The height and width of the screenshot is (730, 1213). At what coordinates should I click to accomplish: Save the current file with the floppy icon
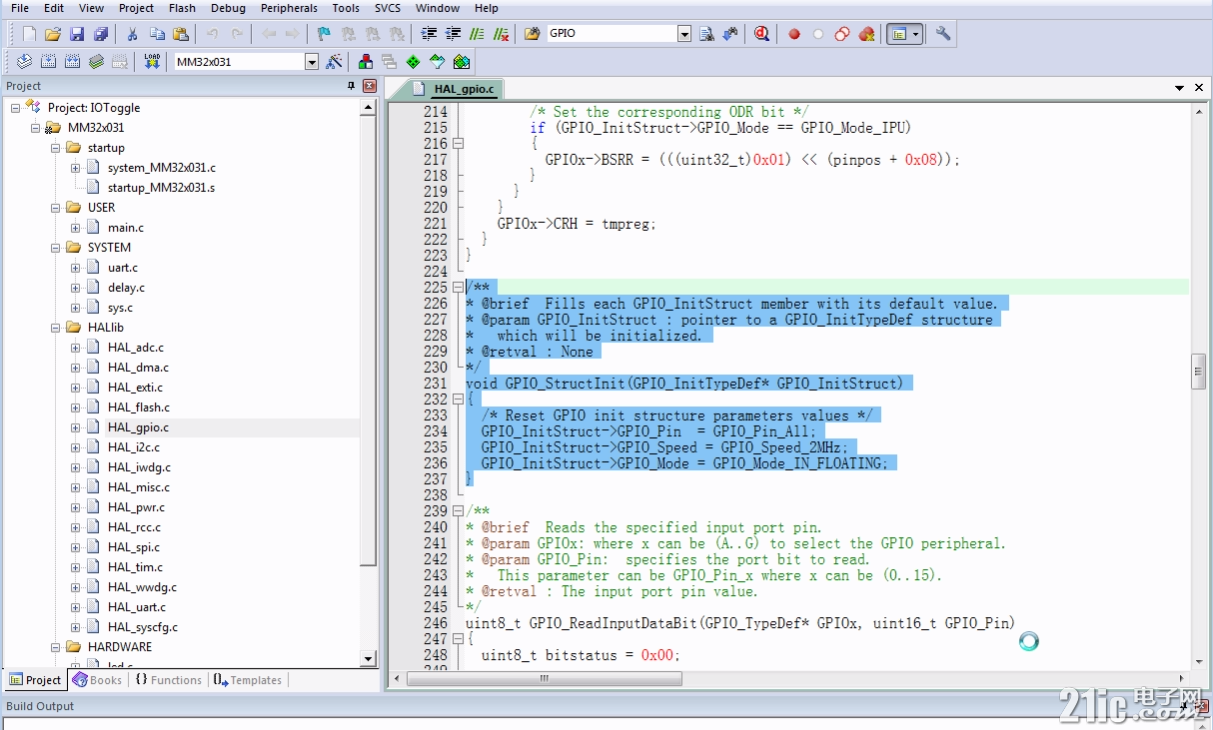click(77, 34)
